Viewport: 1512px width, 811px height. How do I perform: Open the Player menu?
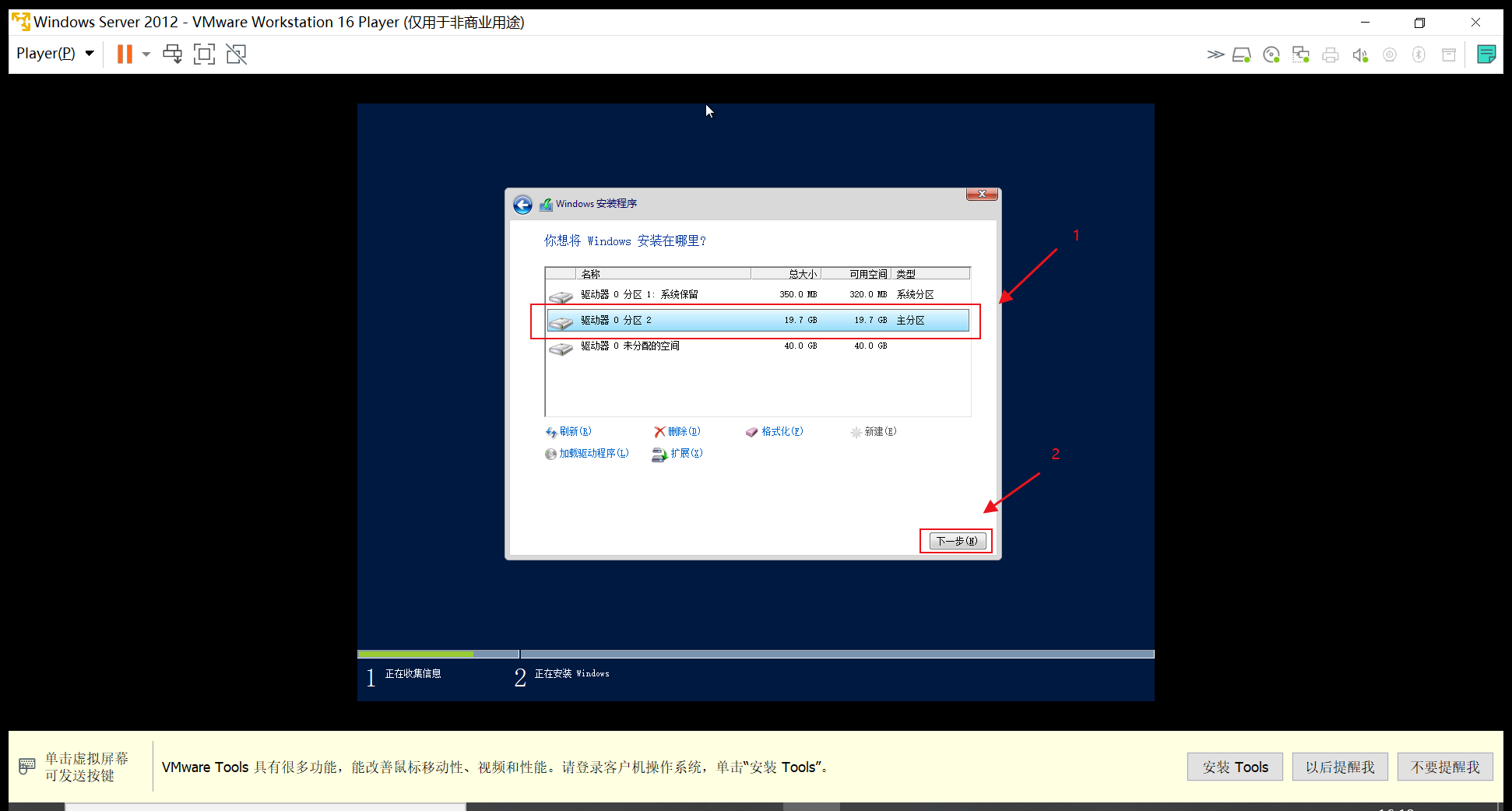tap(52, 53)
